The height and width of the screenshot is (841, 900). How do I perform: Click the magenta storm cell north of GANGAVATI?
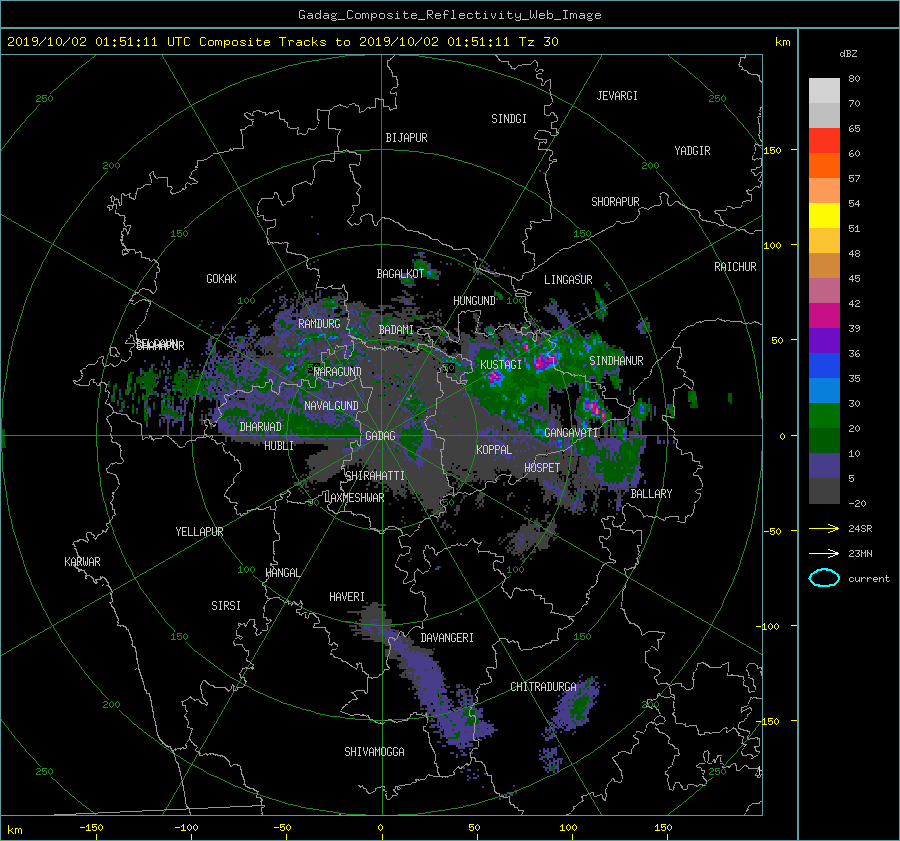click(595, 409)
